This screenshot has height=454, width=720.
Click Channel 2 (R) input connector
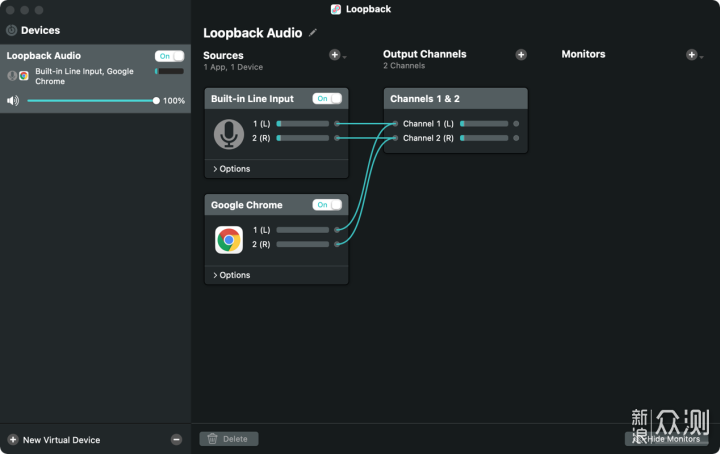395,138
